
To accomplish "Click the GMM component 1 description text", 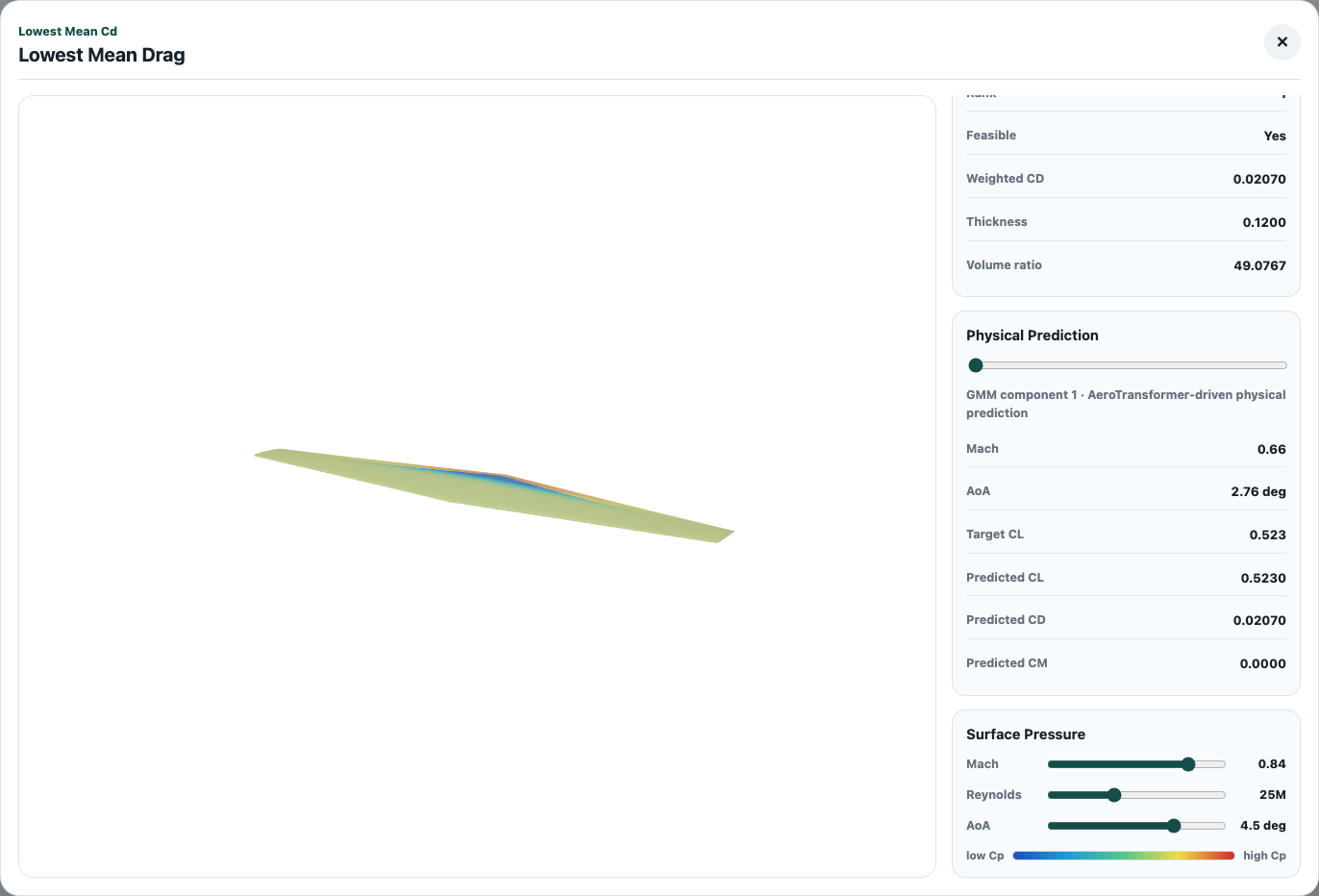I will coord(1126,404).
